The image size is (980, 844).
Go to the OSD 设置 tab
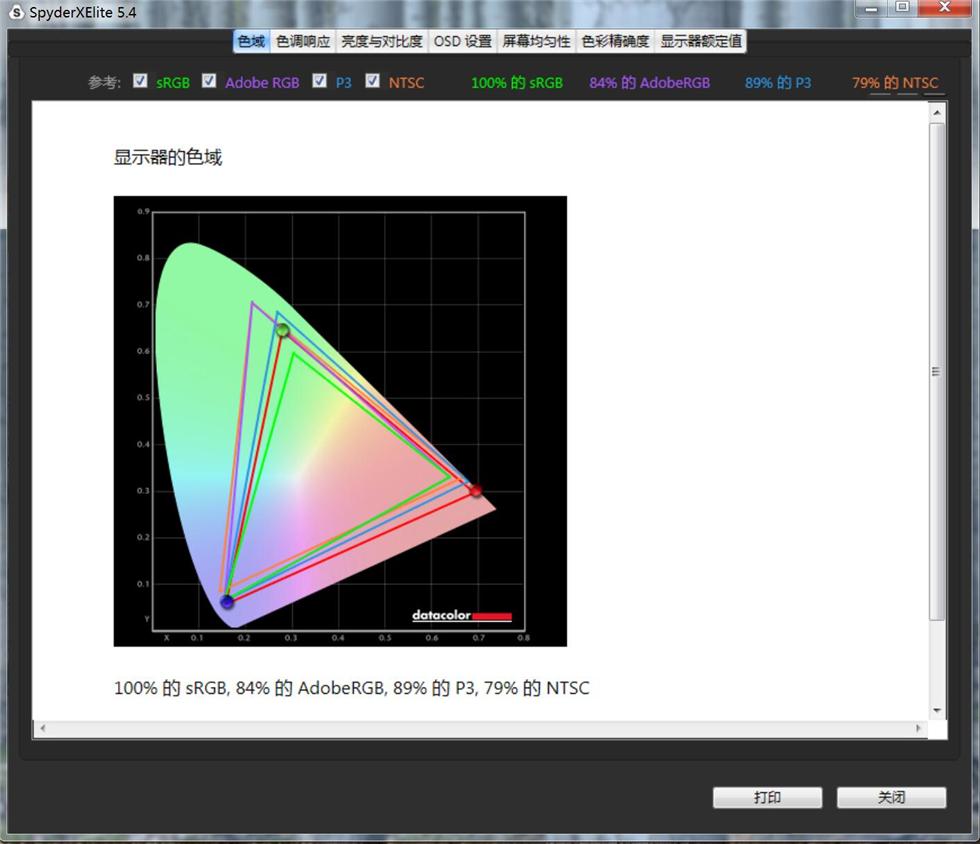pos(462,41)
